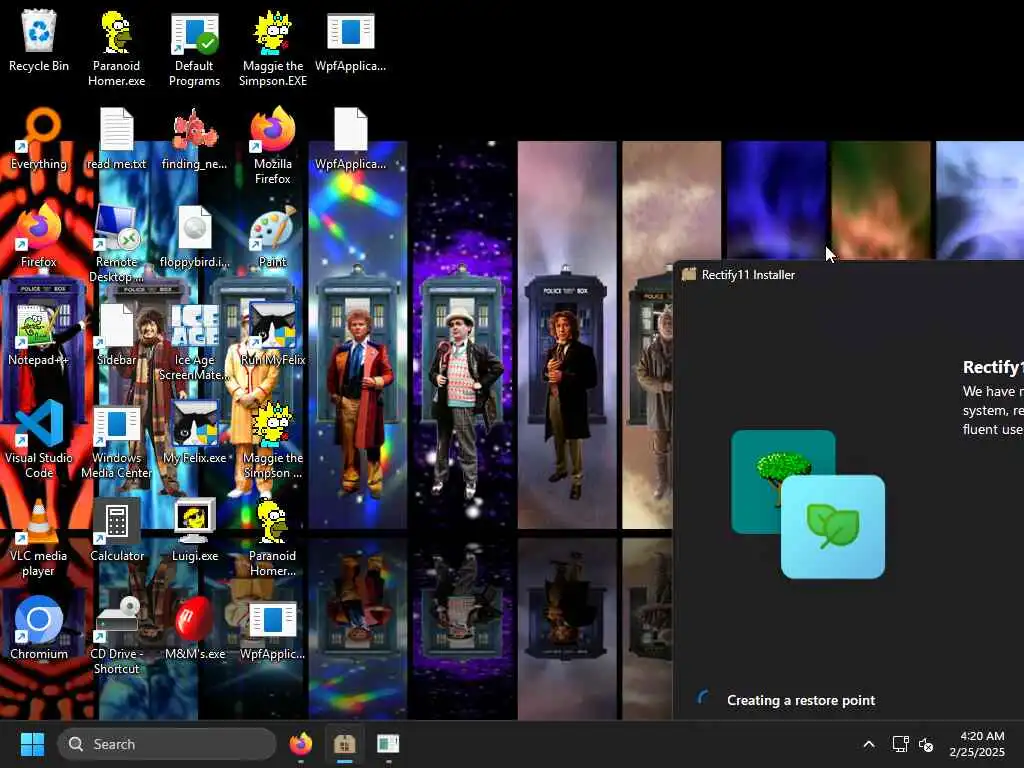Select the floppybird.i... file
This screenshot has height=768, width=1024.
tap(194, 238)
